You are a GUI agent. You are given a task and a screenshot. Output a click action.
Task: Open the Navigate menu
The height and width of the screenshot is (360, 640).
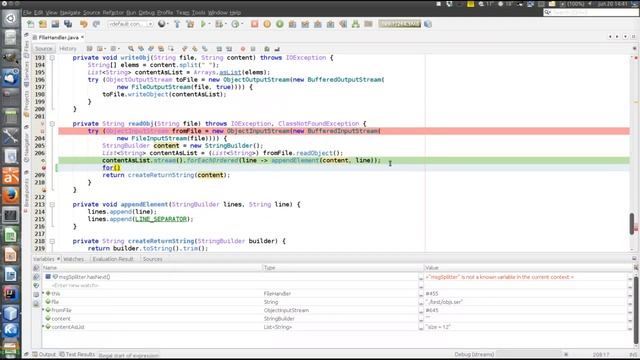(x=71, y=13)
